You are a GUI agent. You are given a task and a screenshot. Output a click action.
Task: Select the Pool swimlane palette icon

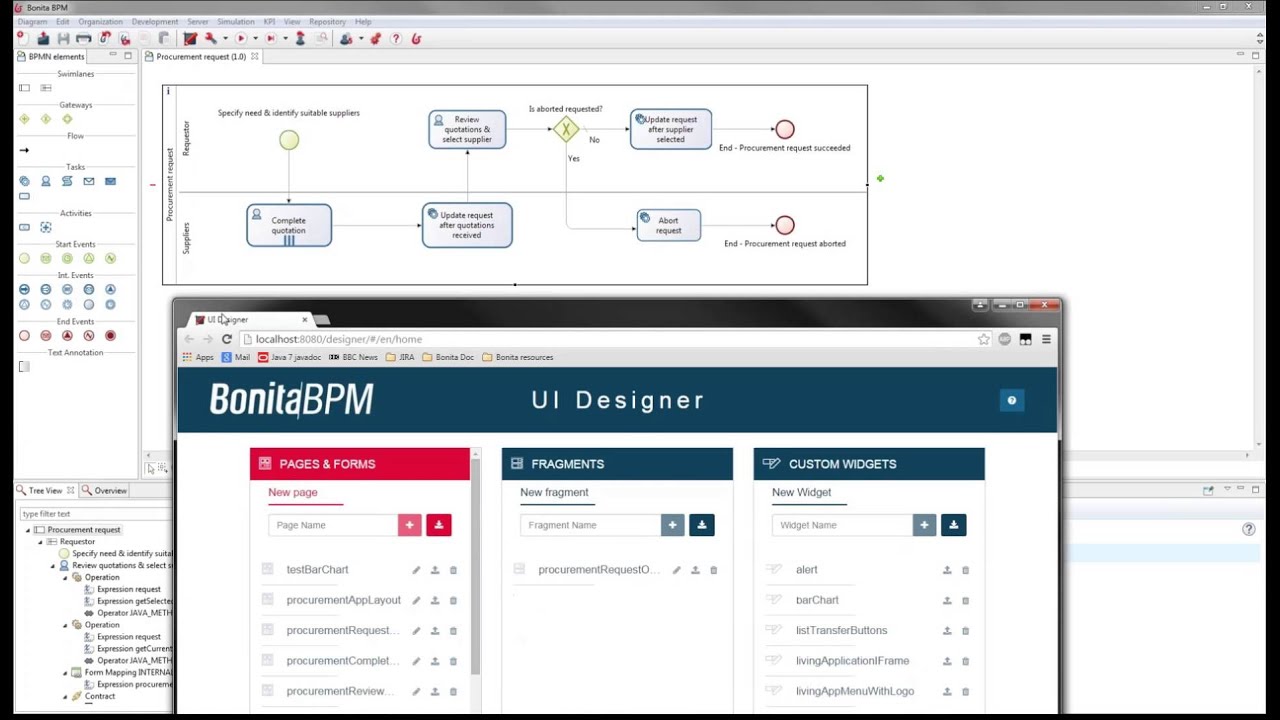24,88
